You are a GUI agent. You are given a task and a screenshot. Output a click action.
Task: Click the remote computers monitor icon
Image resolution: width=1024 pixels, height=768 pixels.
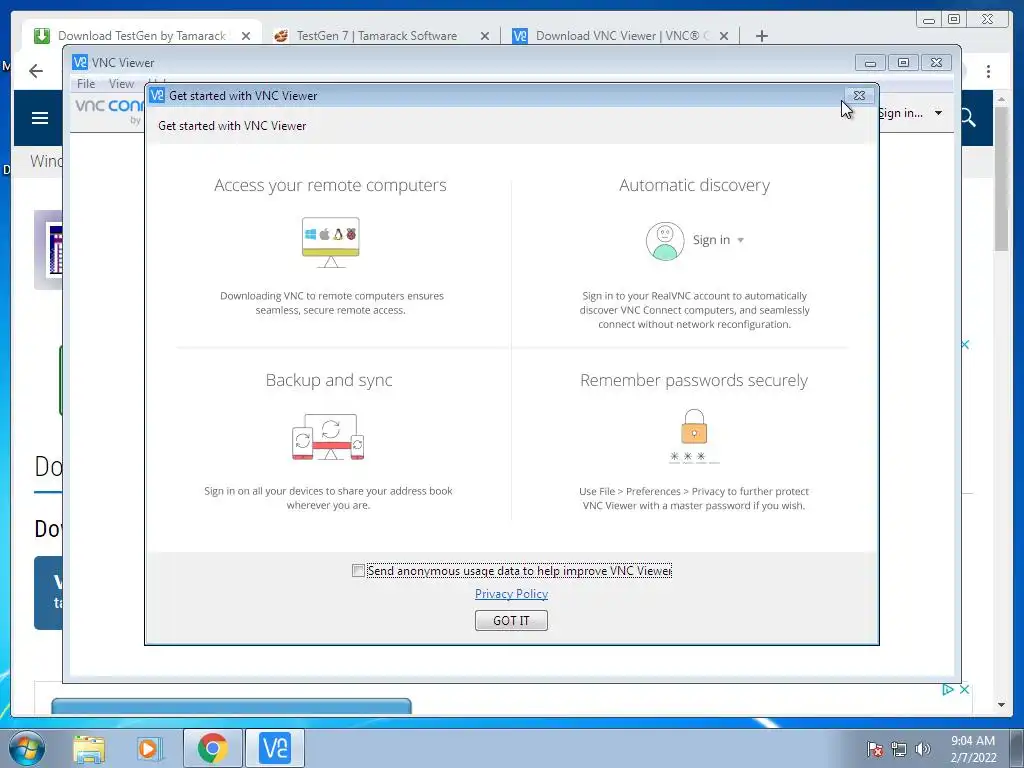330,242
